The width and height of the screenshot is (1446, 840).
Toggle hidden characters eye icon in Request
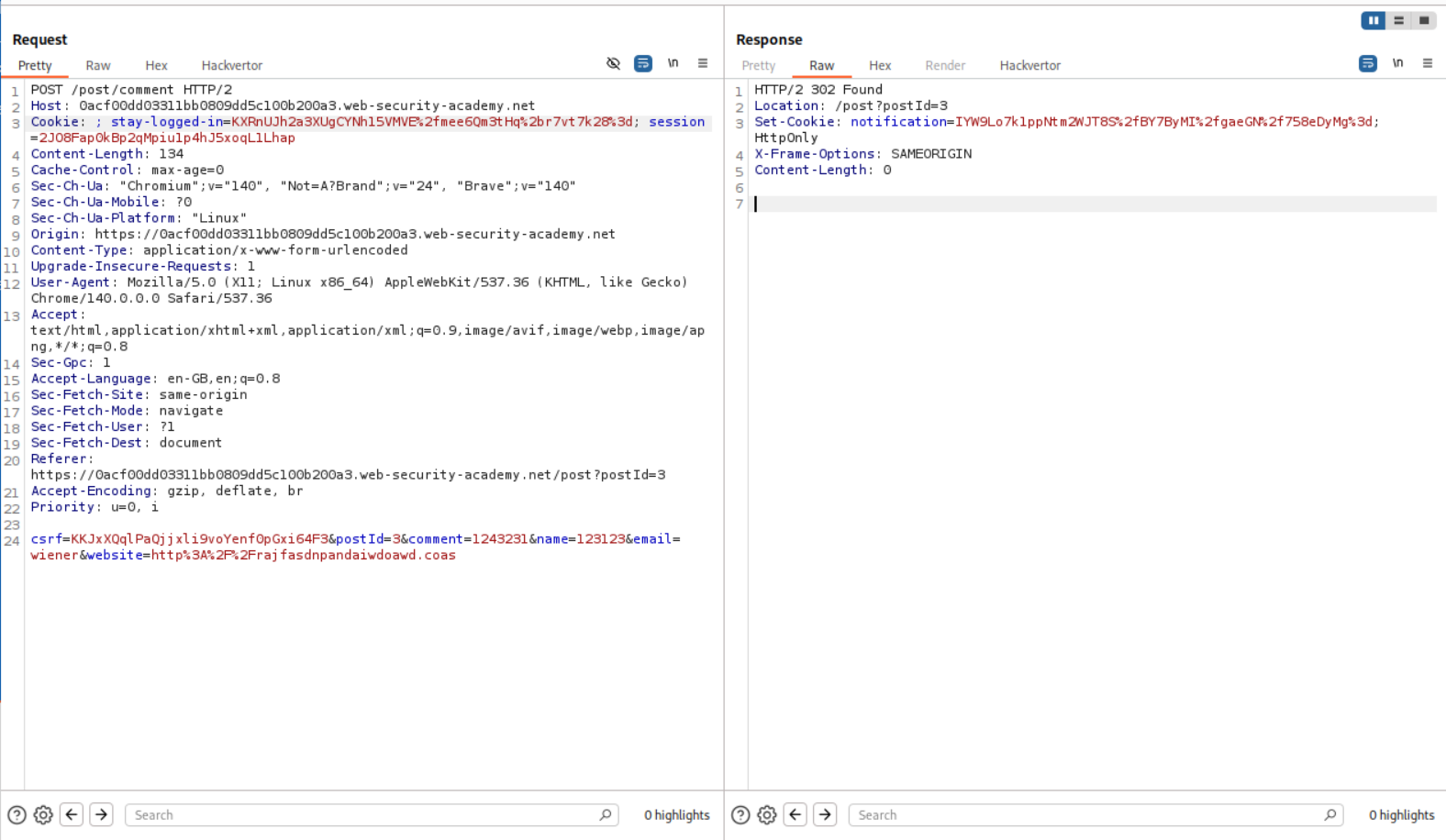click(613, 63)
